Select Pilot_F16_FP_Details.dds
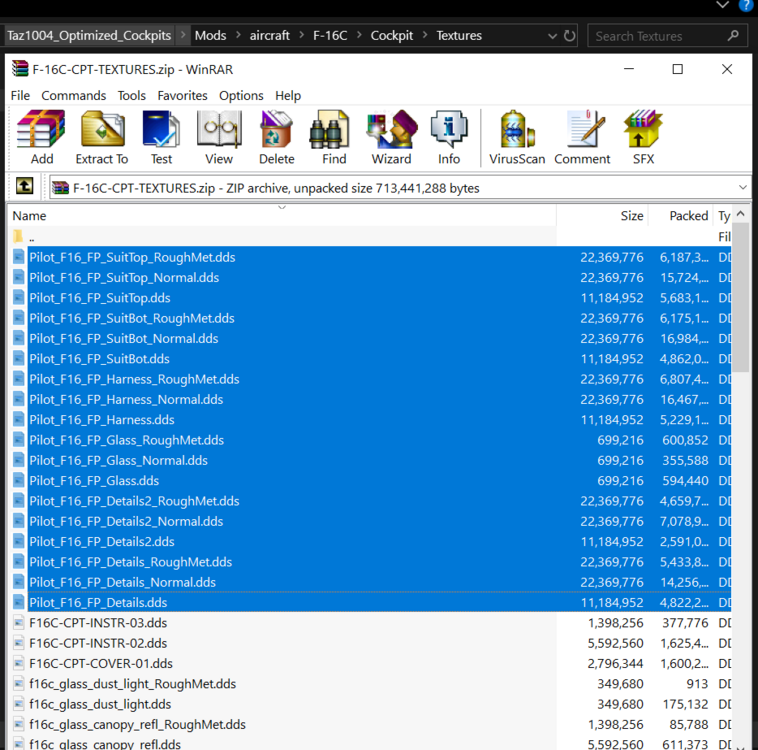The width and height of the screenshot is (758, 750). click(x=98, y=603)
